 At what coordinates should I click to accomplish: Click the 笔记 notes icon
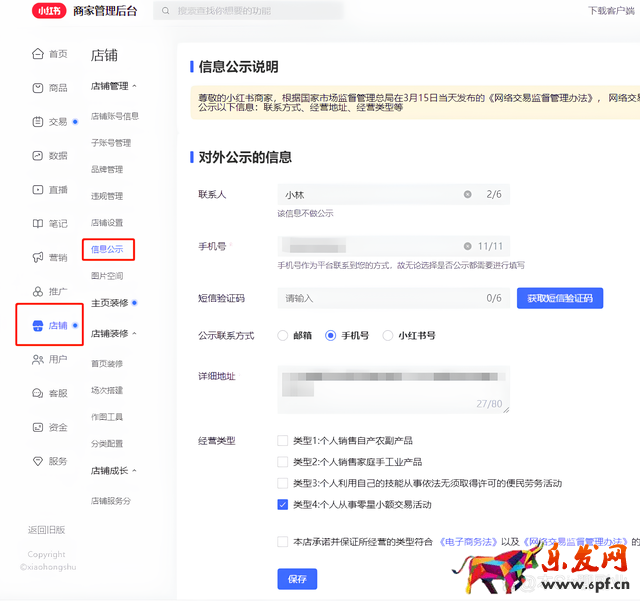[37, 224]
